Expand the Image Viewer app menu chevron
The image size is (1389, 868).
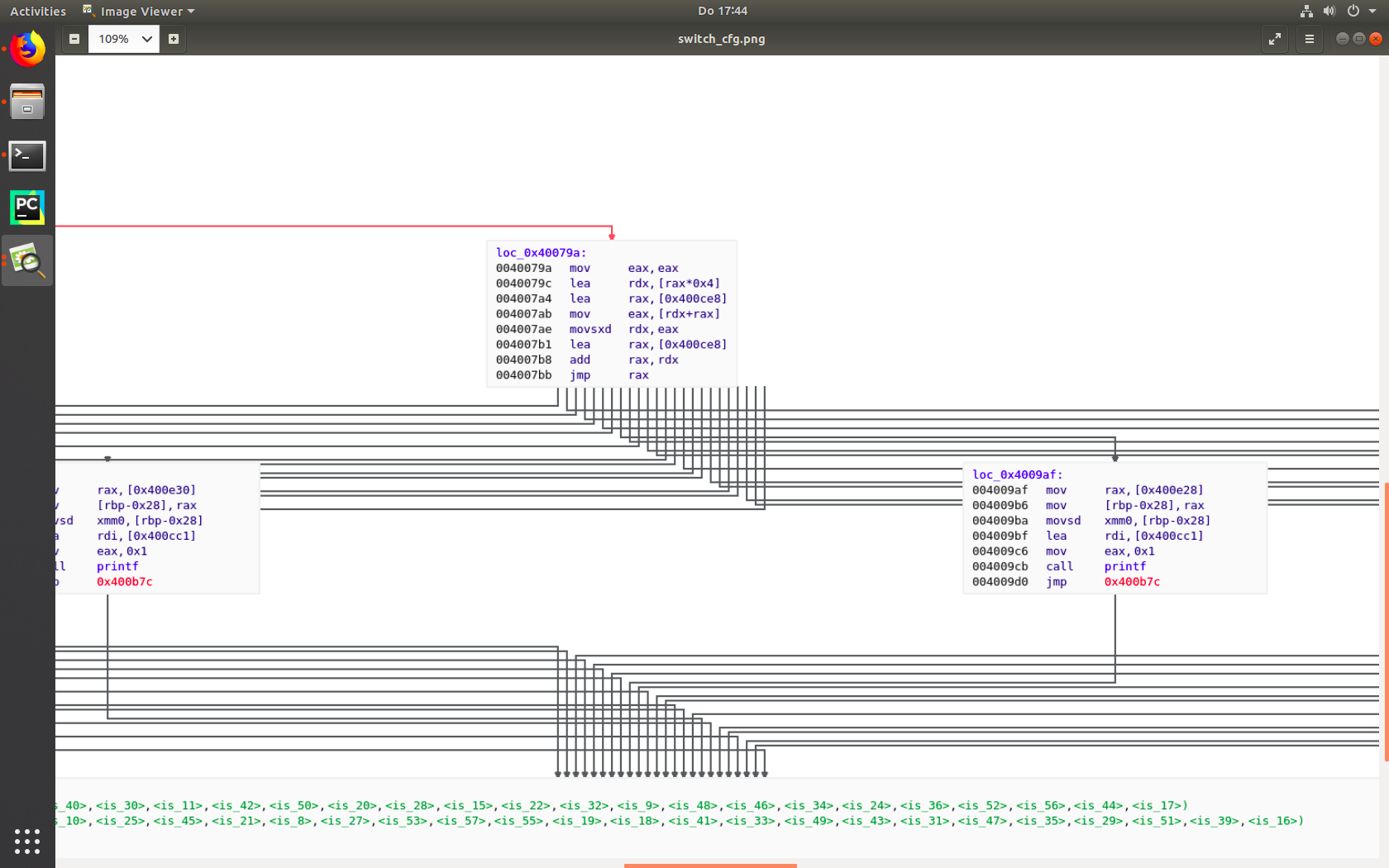[x=191, y=11]
